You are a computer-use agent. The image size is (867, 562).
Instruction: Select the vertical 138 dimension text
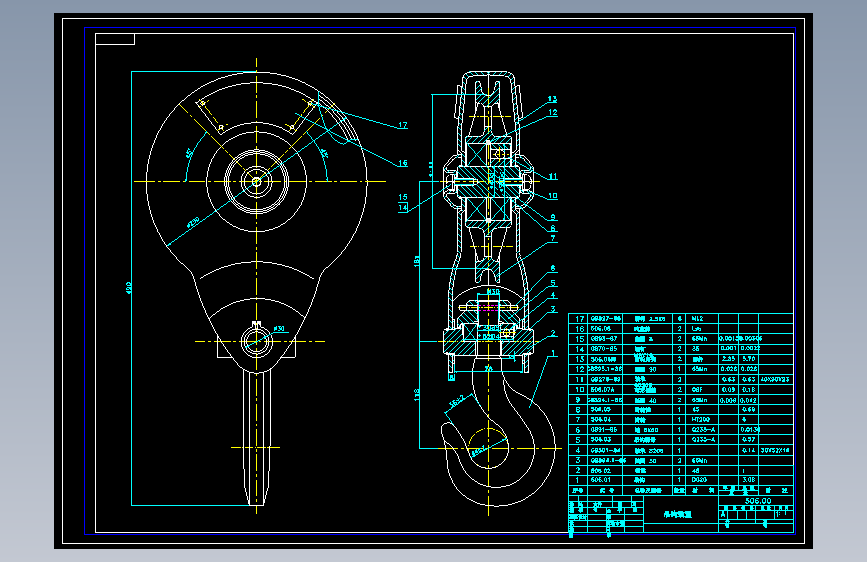[417, 394]
